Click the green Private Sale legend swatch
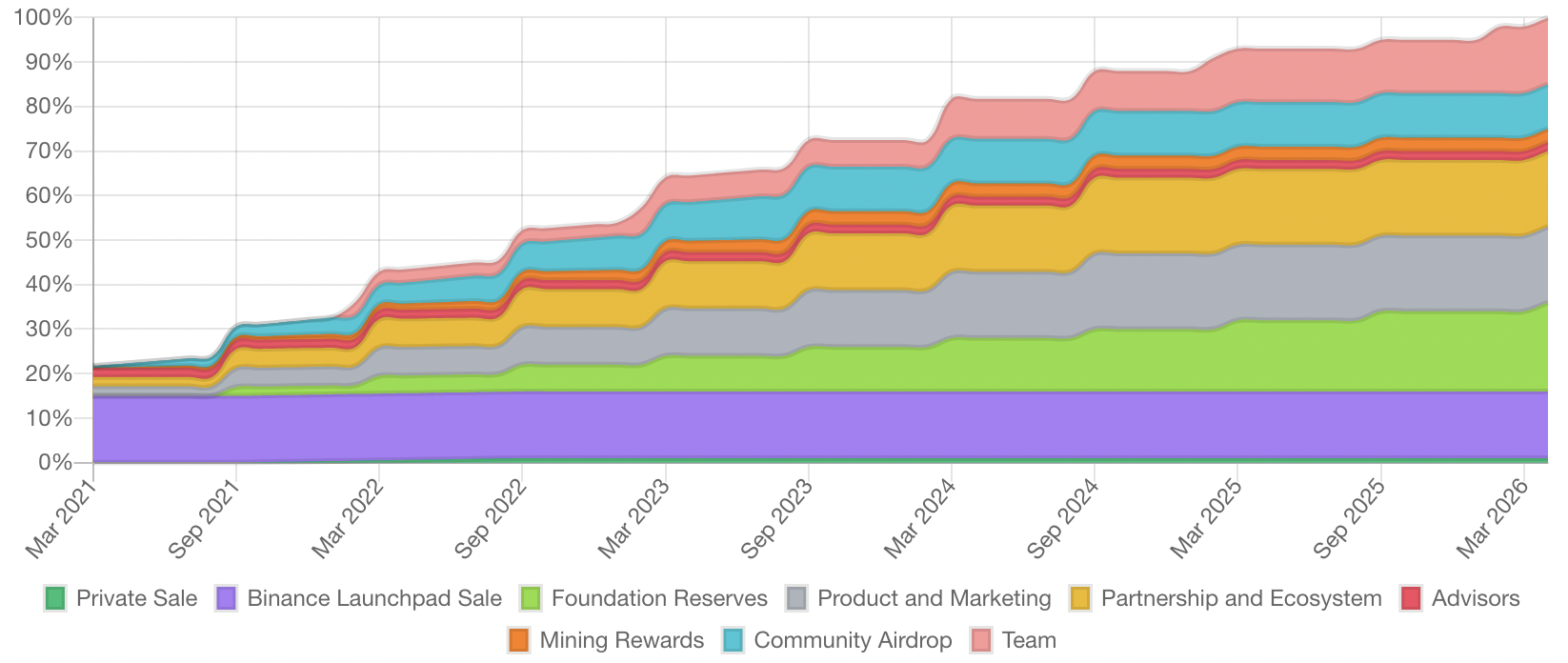The image size is (1568, 663). pos(56,598)
